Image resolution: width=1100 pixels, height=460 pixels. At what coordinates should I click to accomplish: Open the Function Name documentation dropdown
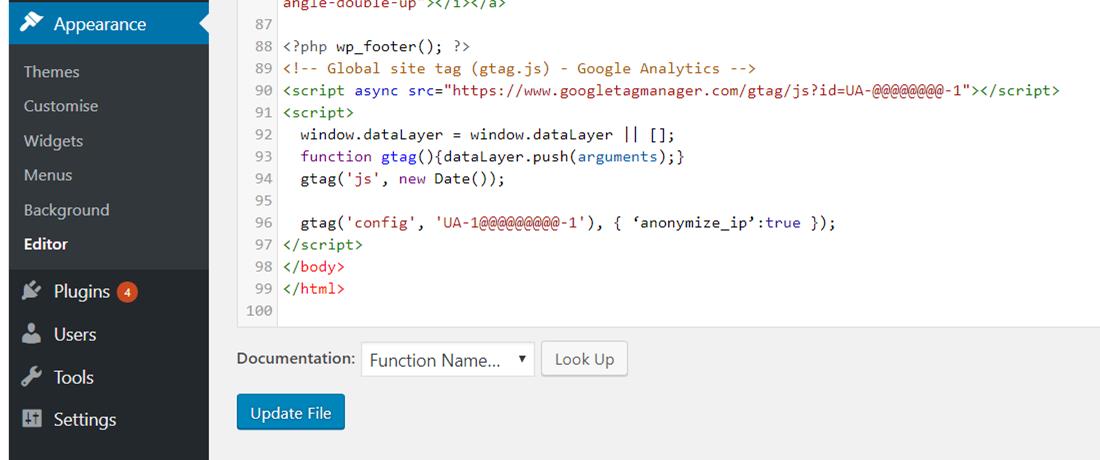pos(448,359)
